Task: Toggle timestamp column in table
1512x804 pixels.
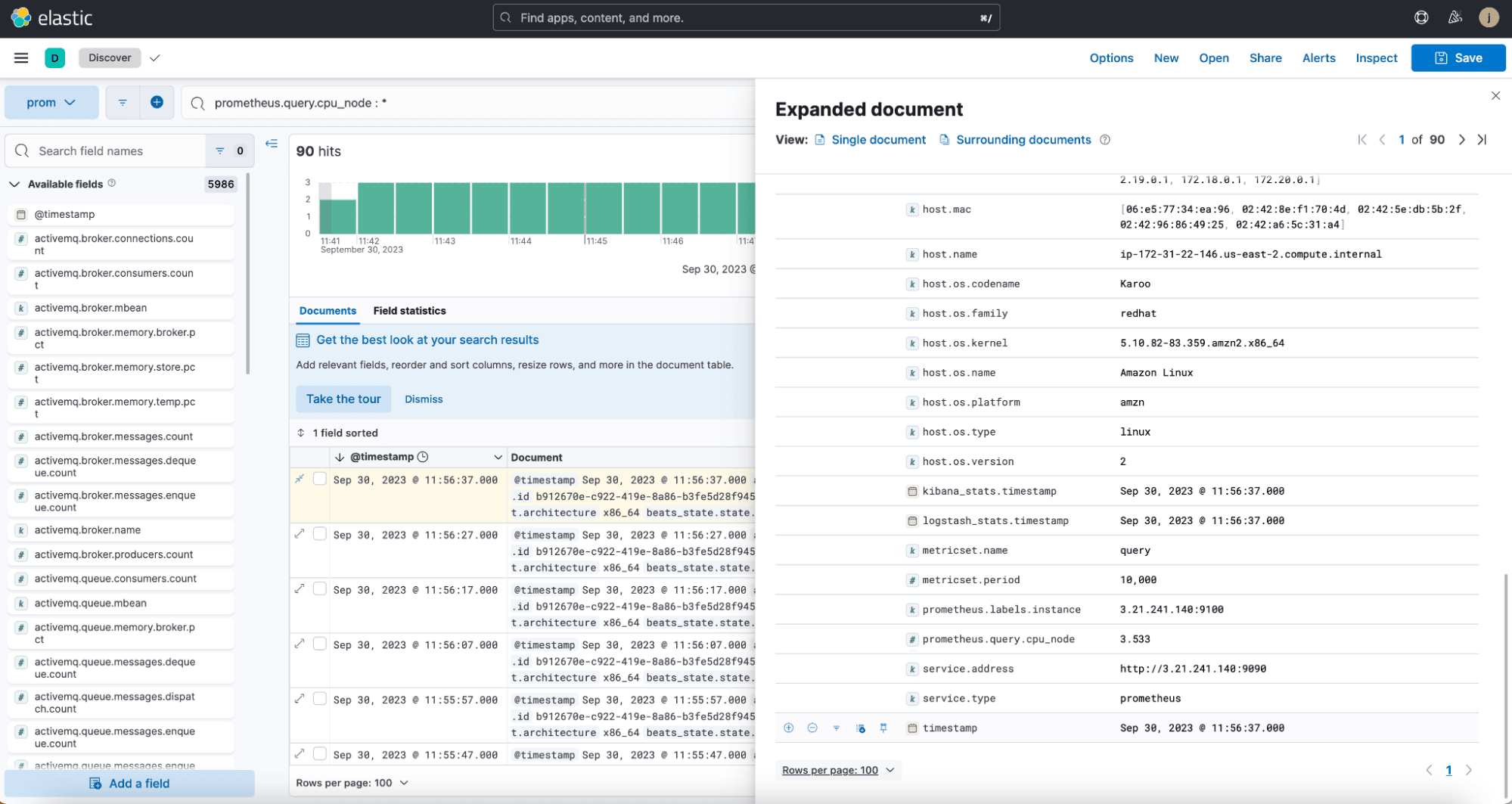Action: 860,728
